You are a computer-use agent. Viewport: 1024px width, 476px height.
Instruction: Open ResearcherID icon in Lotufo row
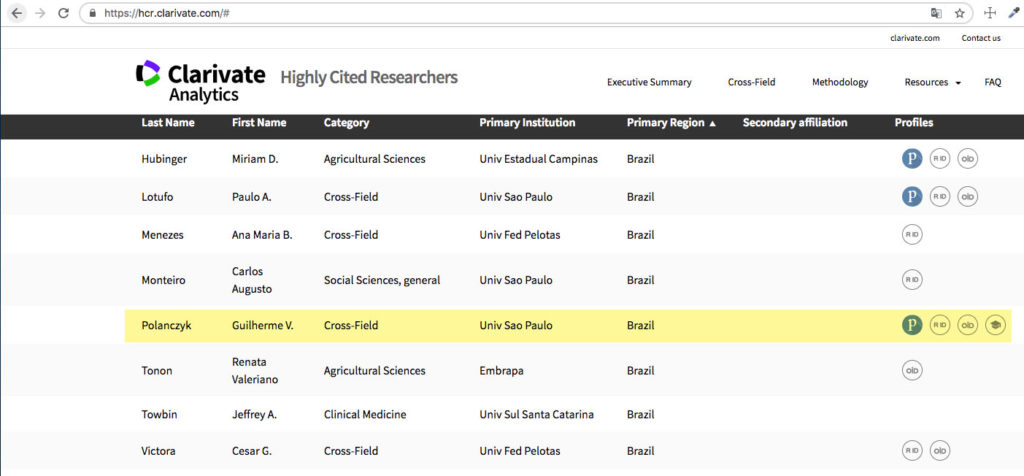point(940,197)
